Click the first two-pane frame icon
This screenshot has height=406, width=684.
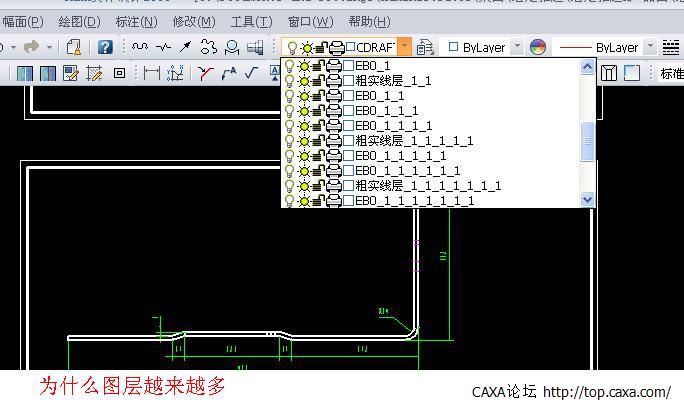[x=24, y=73]
